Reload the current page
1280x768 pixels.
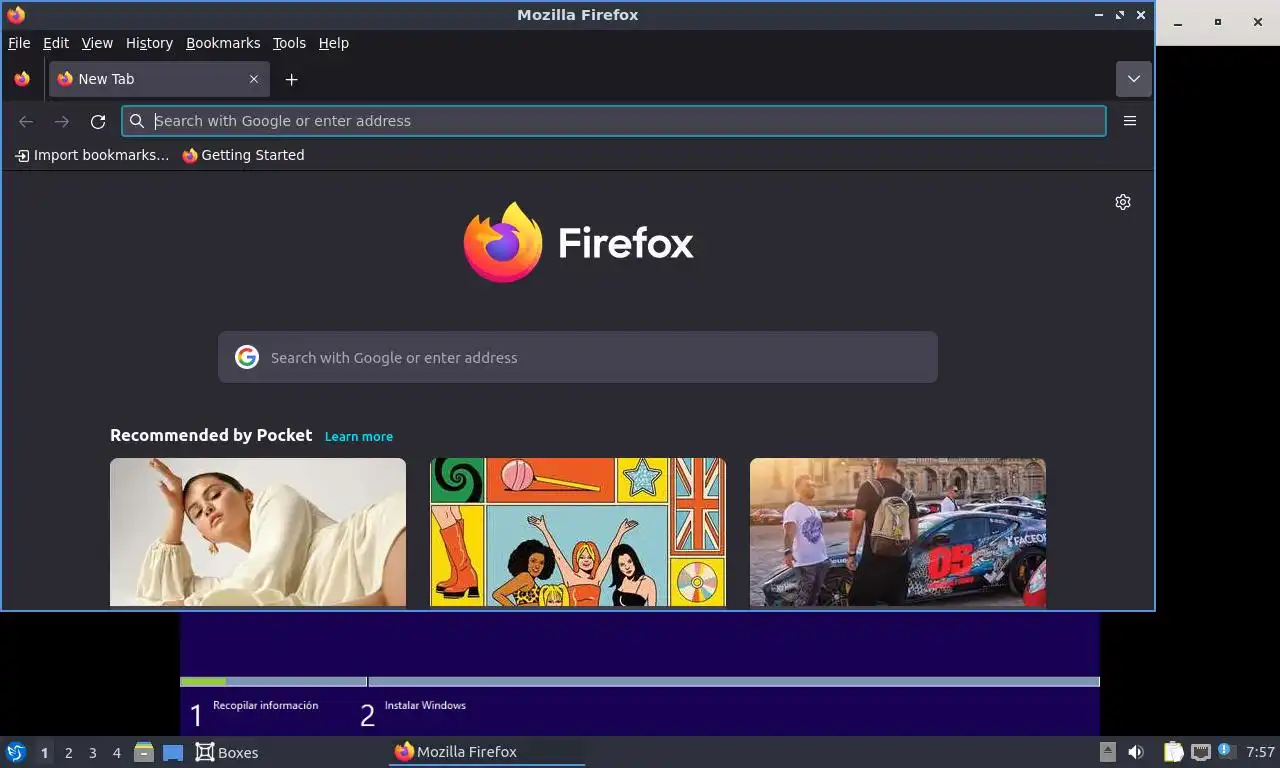pyautogui.click(x=98, y=121)
